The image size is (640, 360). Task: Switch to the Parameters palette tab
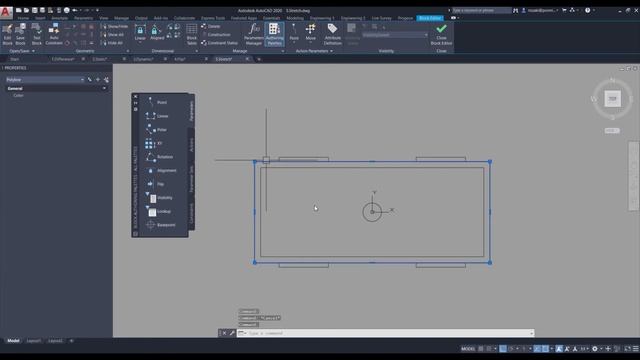tap(191, 111)
